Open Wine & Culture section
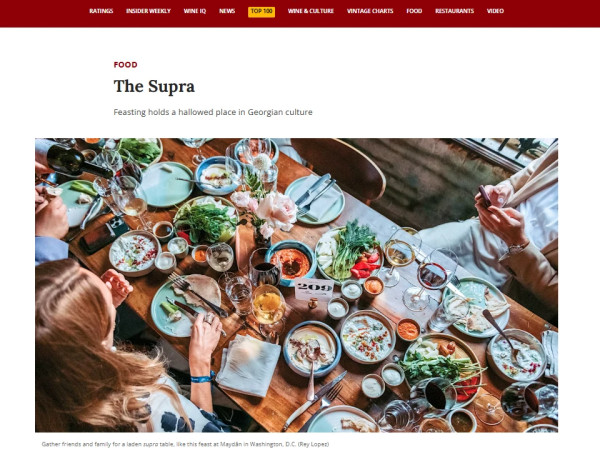The image size is (600, 450). coord(311,11)
